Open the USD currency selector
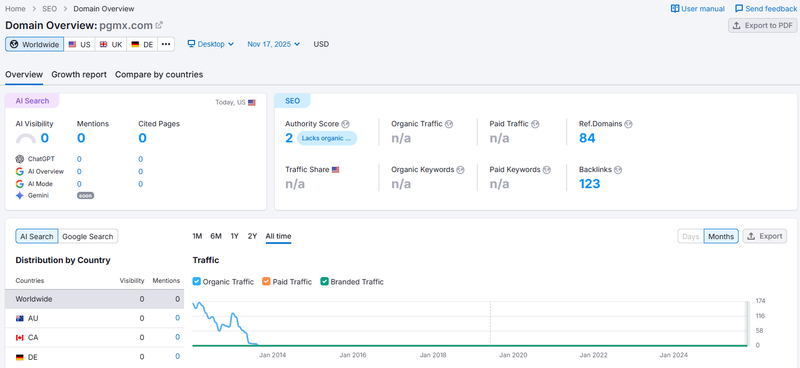The image size is (800, 368). click(321, 44)
